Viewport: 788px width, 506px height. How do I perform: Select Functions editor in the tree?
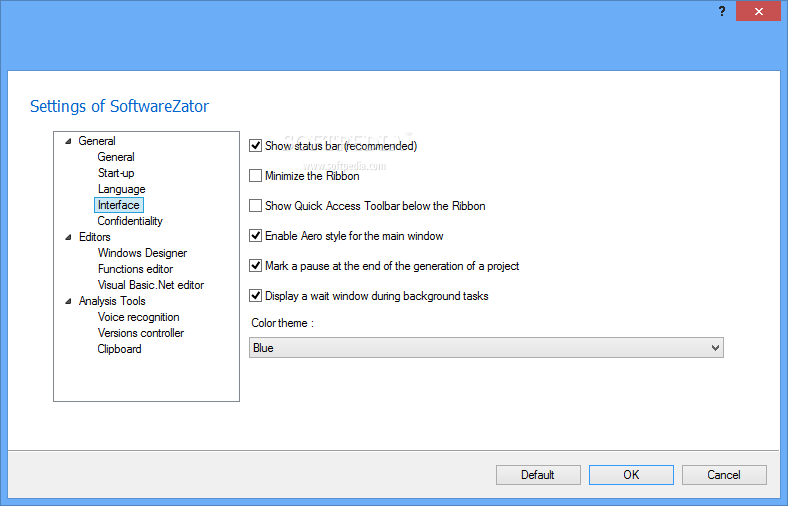click(135, 269)
